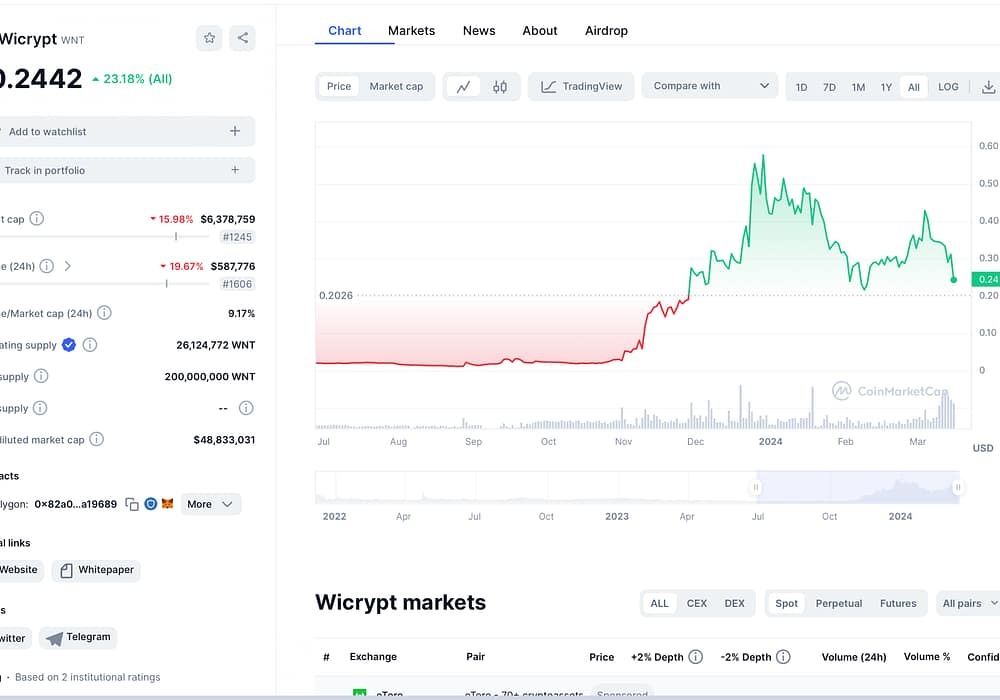Select the 7D time range

[829, 87]
